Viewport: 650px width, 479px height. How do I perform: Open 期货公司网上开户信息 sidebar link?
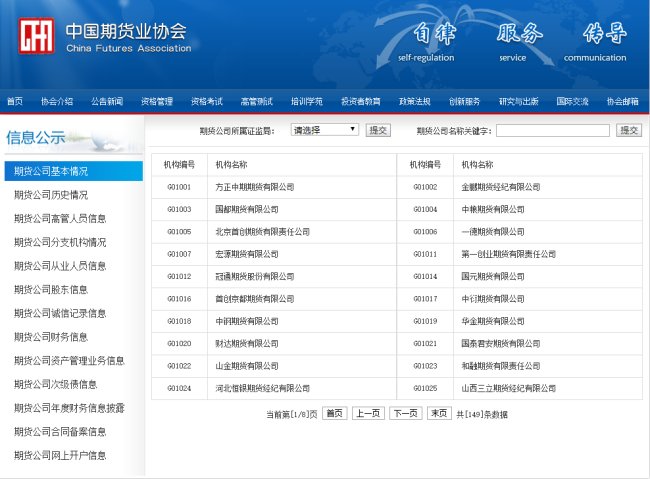tap(60, 455)
